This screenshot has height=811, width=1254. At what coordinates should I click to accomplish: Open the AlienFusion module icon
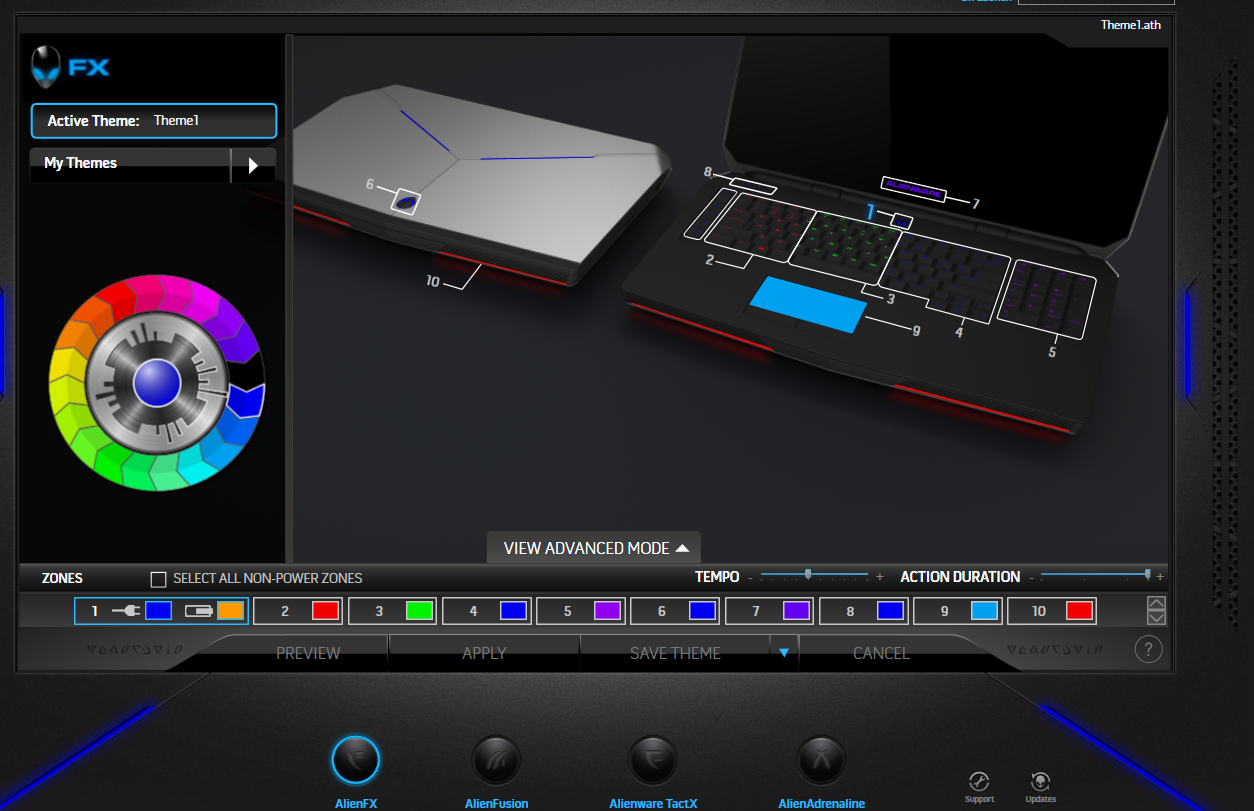tap(496, 761)
